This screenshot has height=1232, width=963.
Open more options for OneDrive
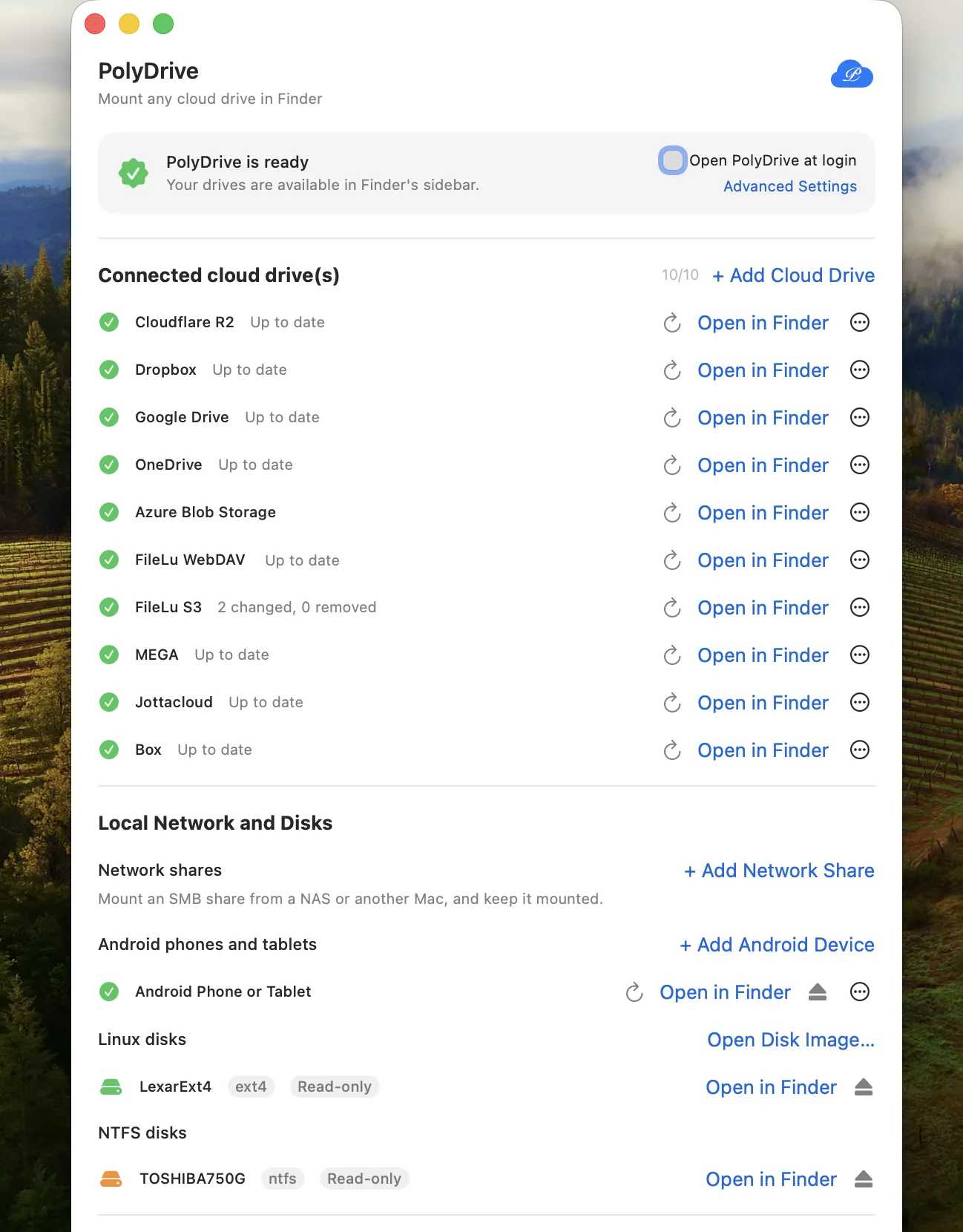coord(860,465)
